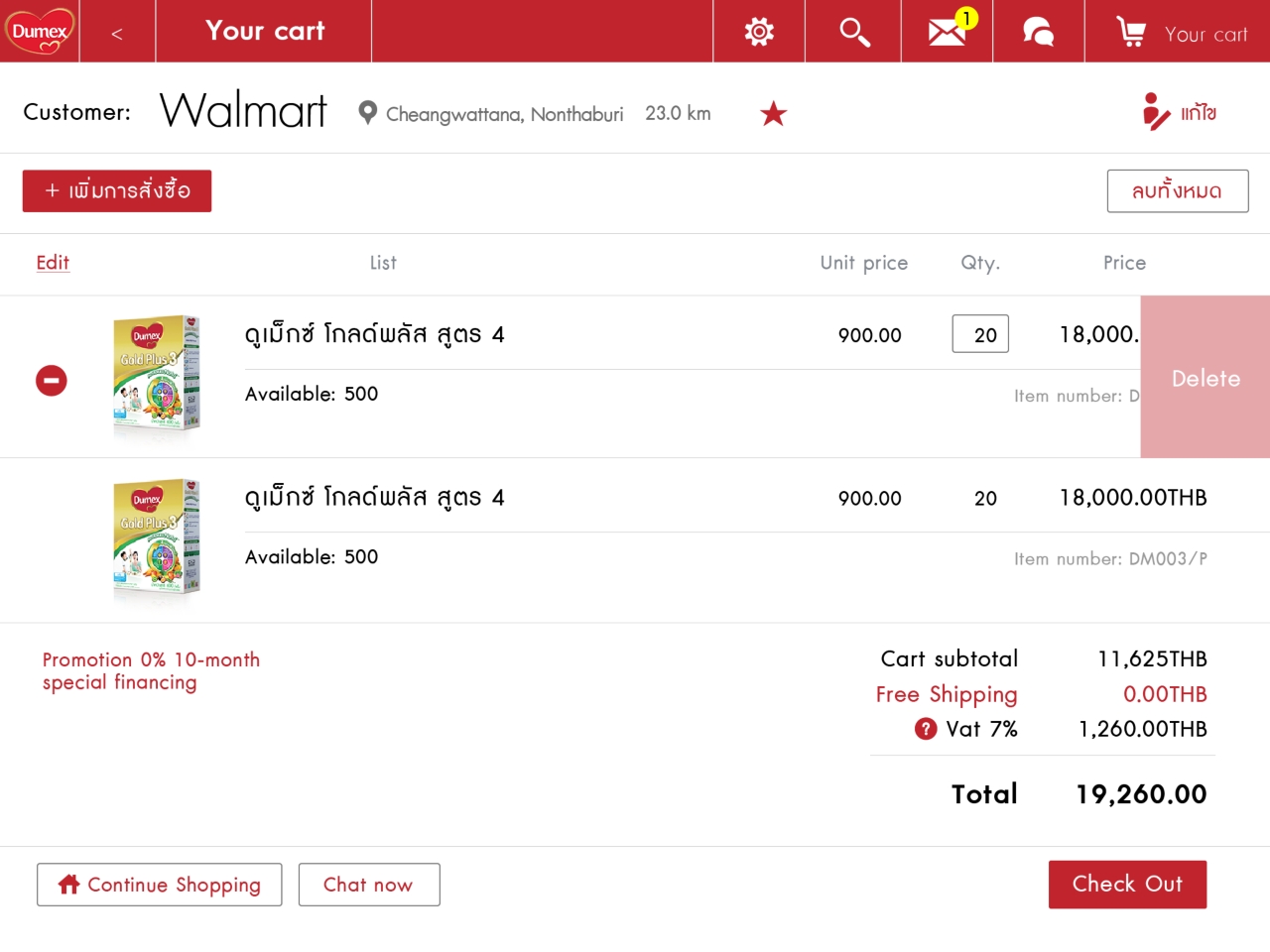Click the Your cart page title
This screenshot has height=952, width=1270.
pos(265,31)
